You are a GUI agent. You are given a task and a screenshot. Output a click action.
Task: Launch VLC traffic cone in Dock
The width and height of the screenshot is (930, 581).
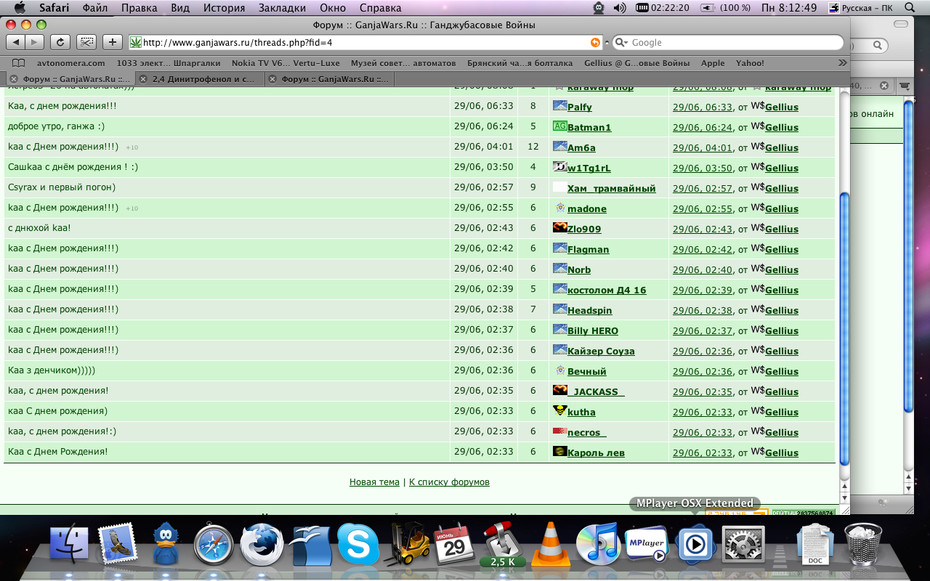pyautogui.click(x=550, y=543)
